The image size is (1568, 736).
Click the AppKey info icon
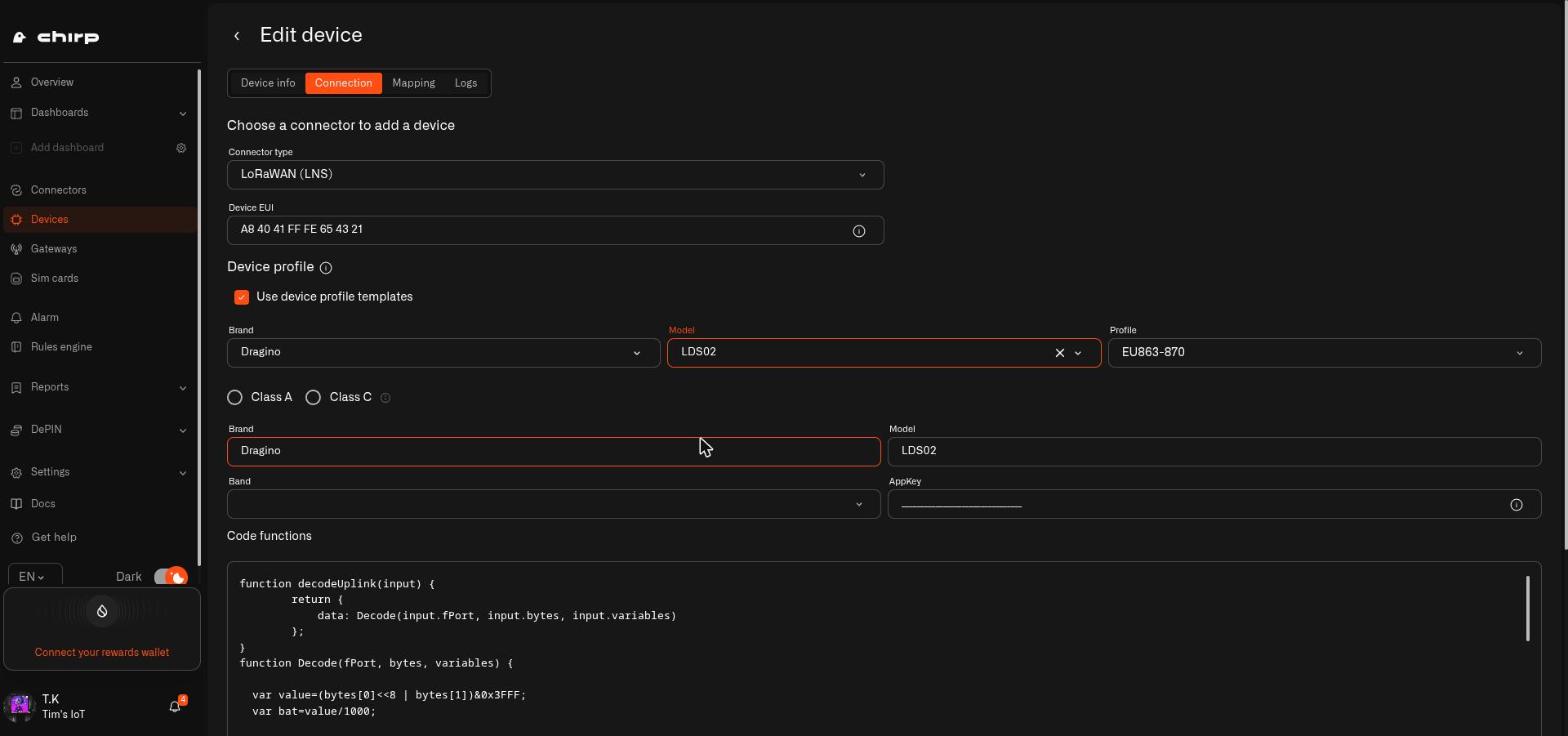coord(1516,505)
